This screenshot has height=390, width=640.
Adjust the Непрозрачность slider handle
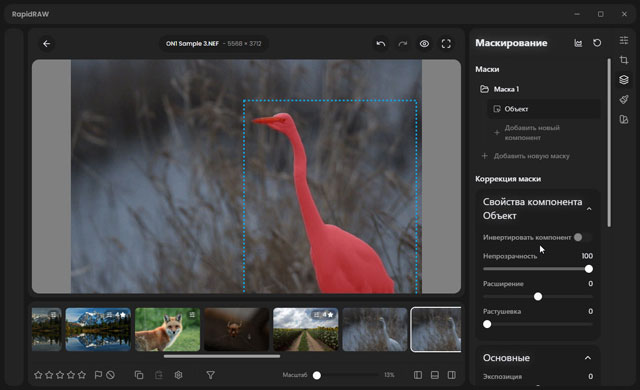tap(589, 269)
